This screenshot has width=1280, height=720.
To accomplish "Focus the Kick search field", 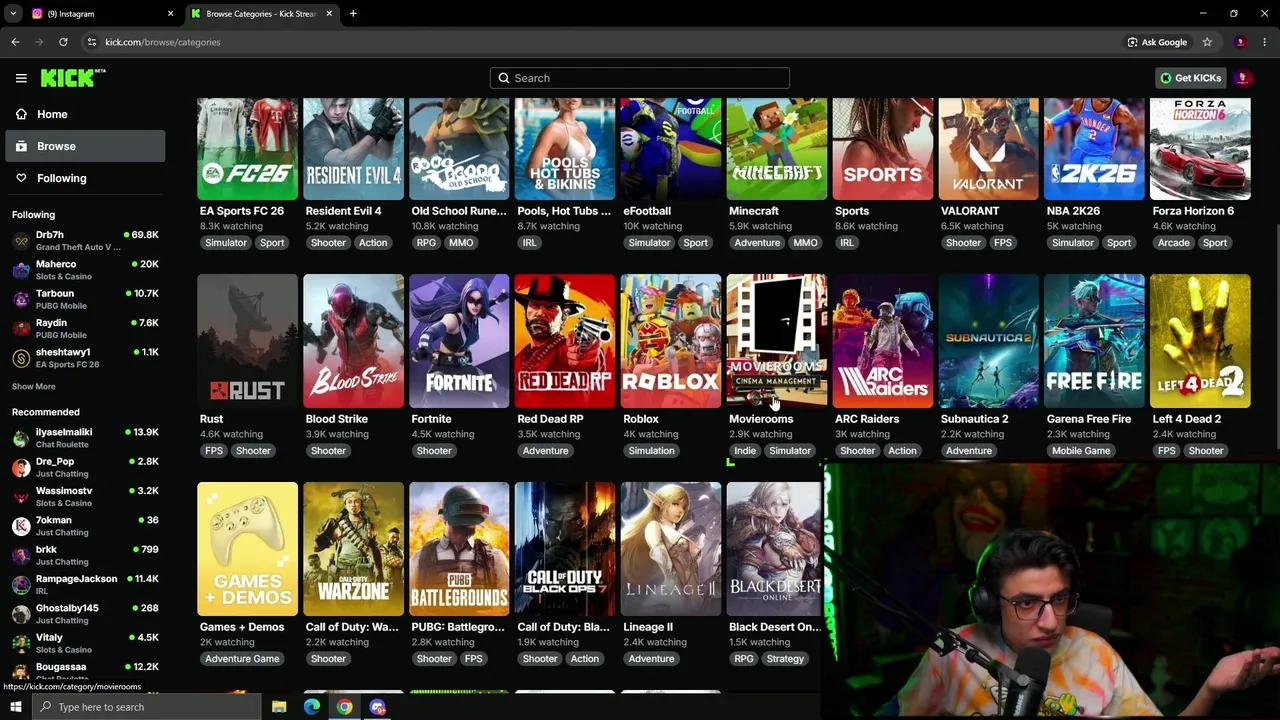I will (640, 78).
